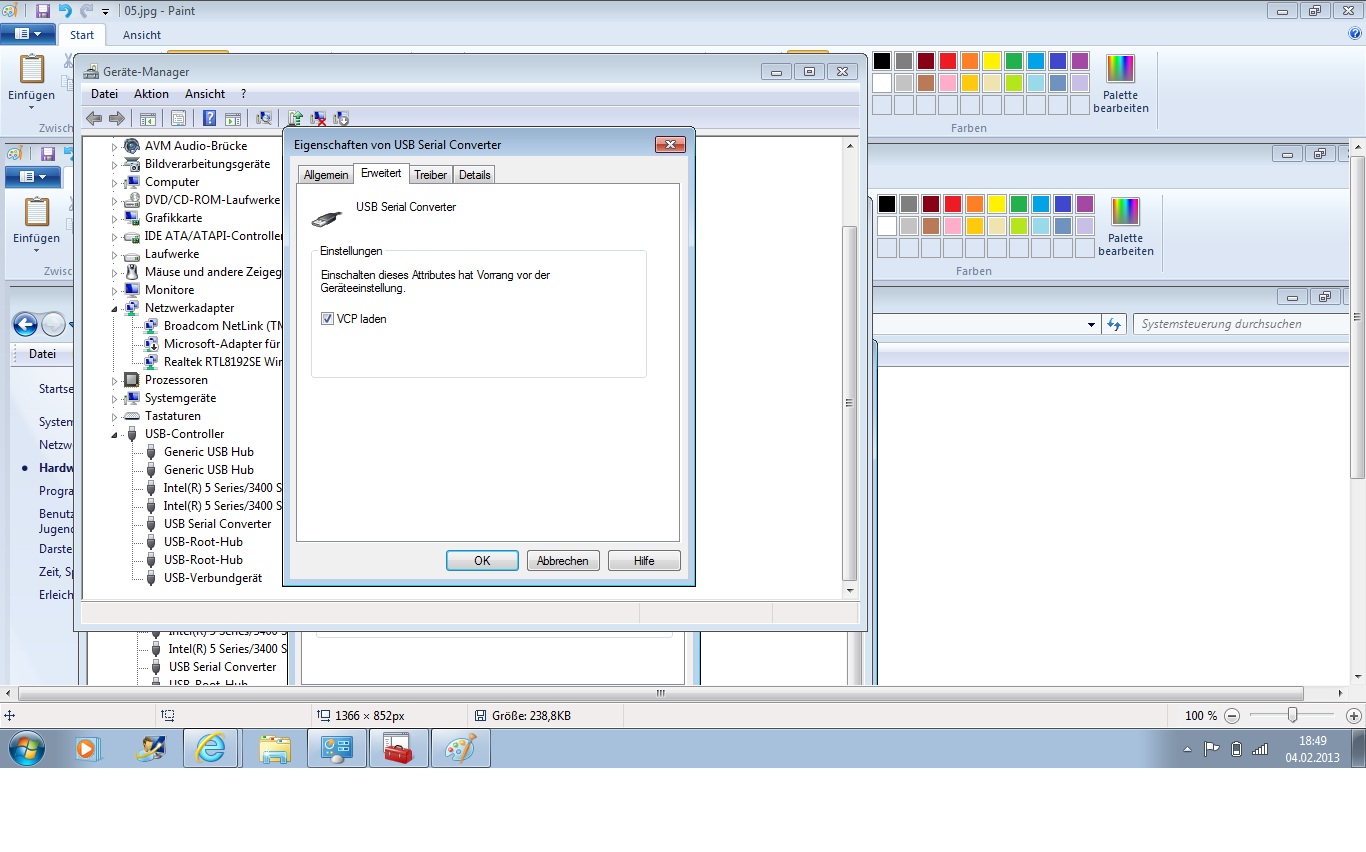This screenshot has width=1366, height=852.
Task: Open the red toolbox taskbar icon
Action: pos(399,747)
